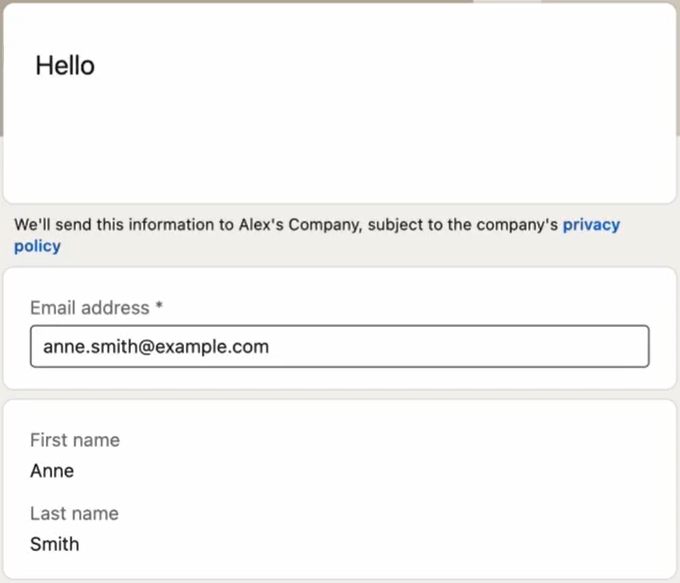This screenshot has width=680, height=583.
Task: Click the Email address input field
Action: coord(339,347)
